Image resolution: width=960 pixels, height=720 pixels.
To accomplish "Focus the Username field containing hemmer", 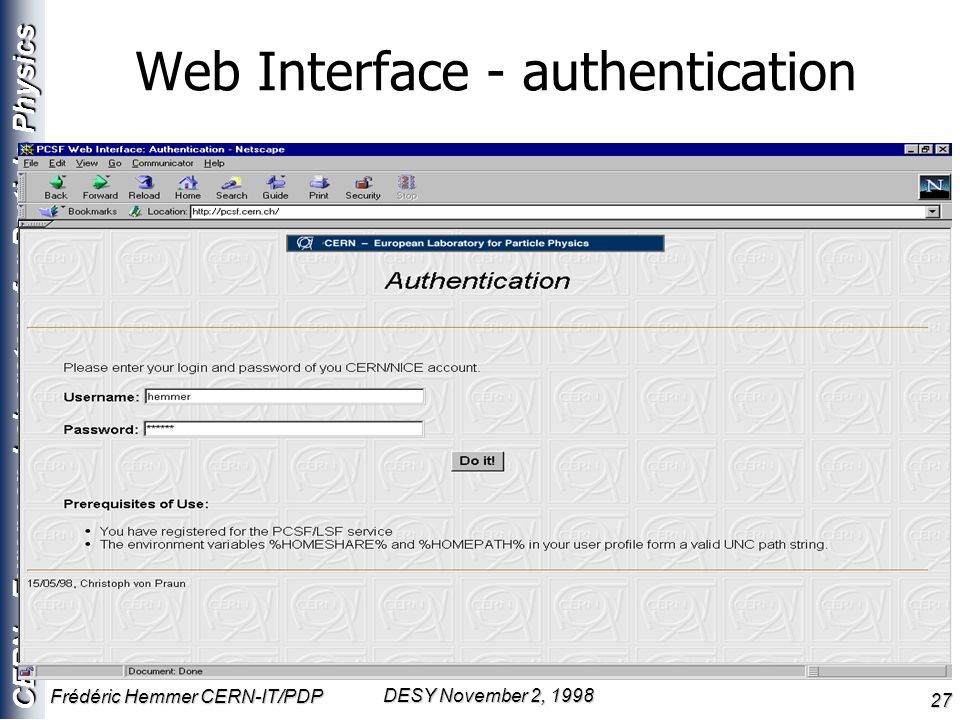I will tap(284, 397).
